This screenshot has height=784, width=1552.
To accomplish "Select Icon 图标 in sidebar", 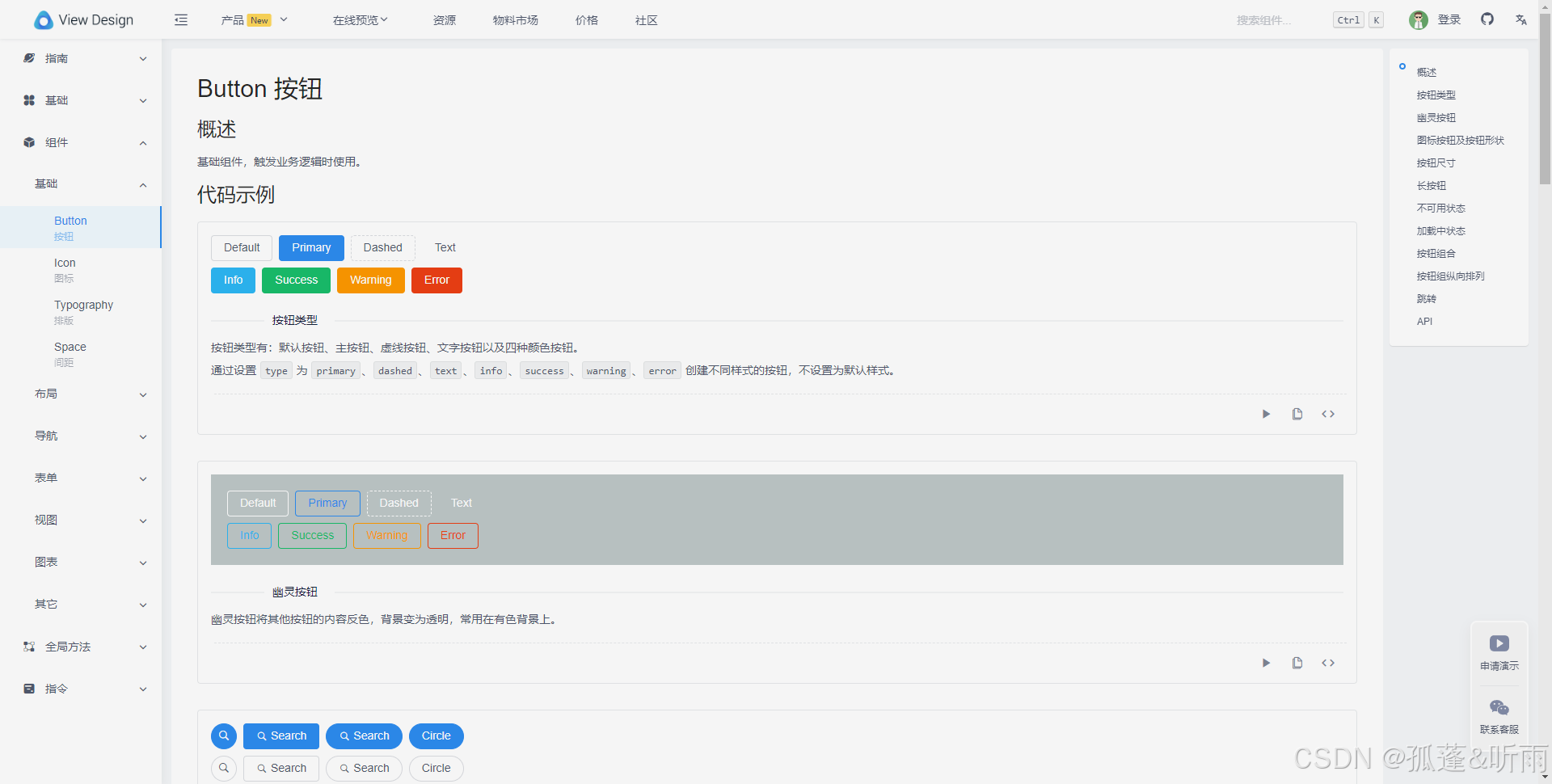I will (81, 270).
